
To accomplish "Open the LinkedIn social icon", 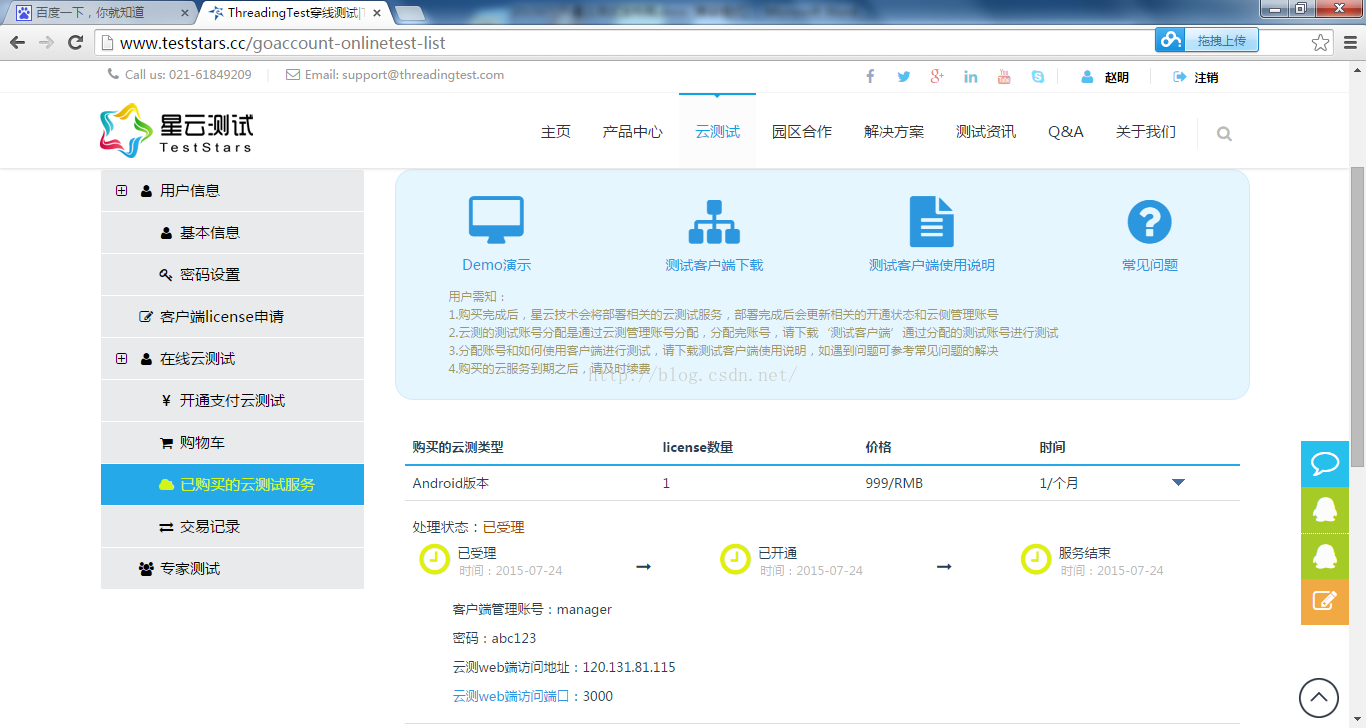I will [x=970, y=77].
